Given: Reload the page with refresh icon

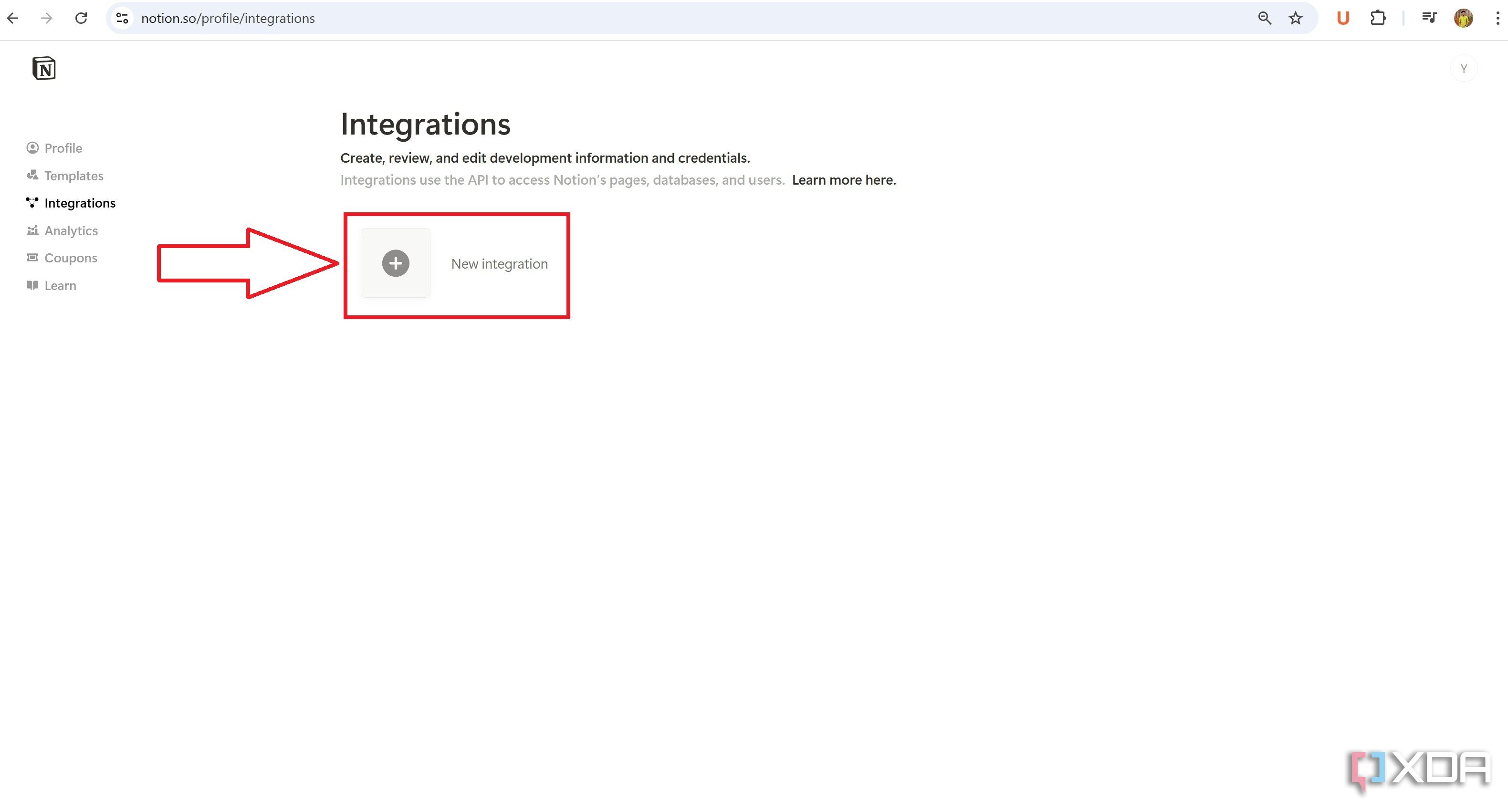Looking at the screenshot, I should [x=82, y=18].
